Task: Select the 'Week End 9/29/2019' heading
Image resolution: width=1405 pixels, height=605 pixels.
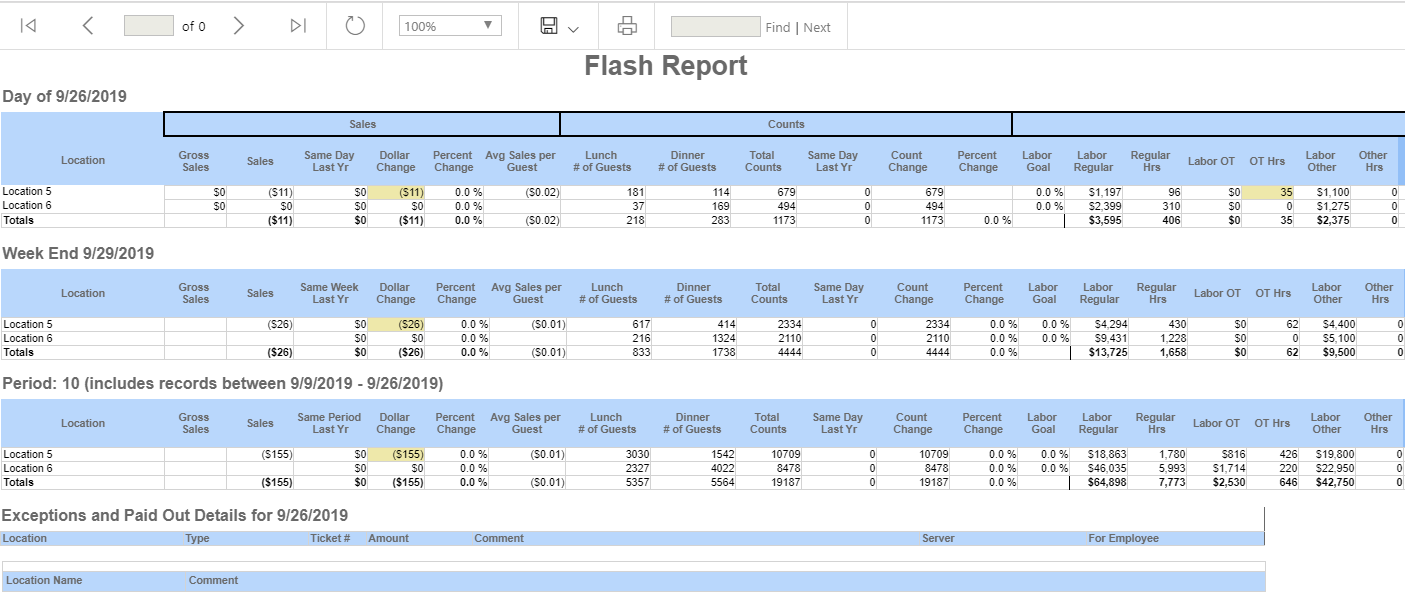Action: pyautogui.click(x=78, y=253)
